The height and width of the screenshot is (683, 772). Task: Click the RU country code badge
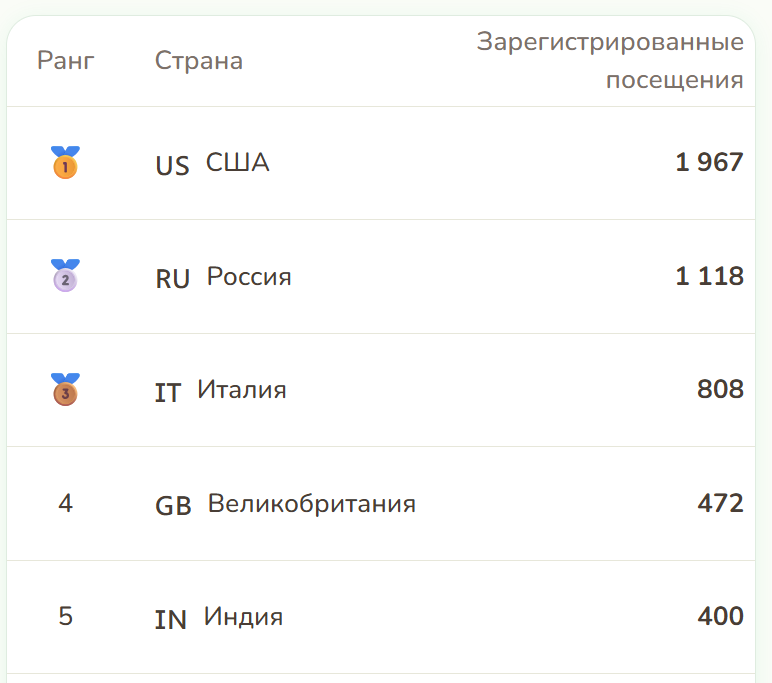(173, 279)
